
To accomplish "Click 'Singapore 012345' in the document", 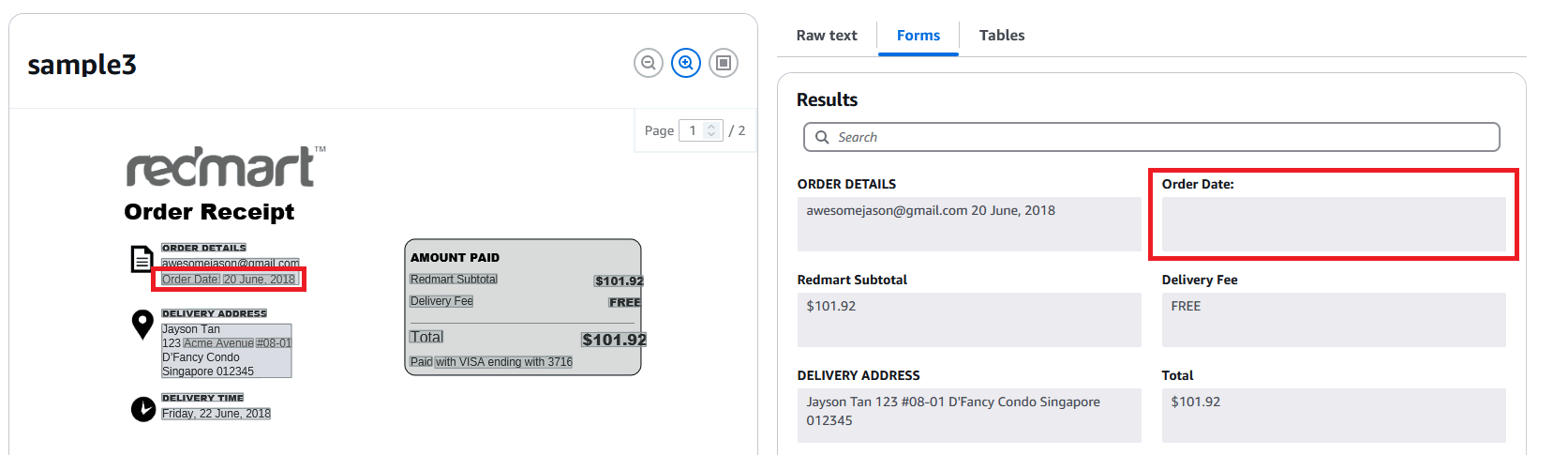I will click(208, 372).
